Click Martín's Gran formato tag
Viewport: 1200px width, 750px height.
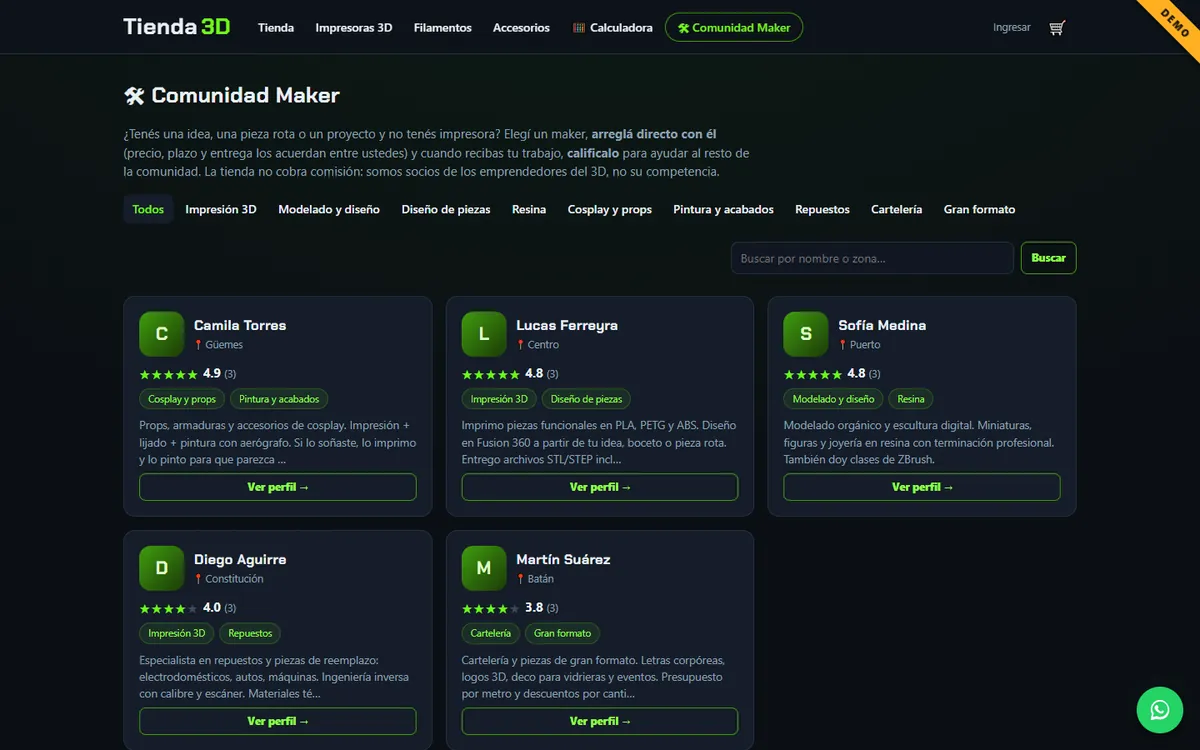tap(562, 633)
